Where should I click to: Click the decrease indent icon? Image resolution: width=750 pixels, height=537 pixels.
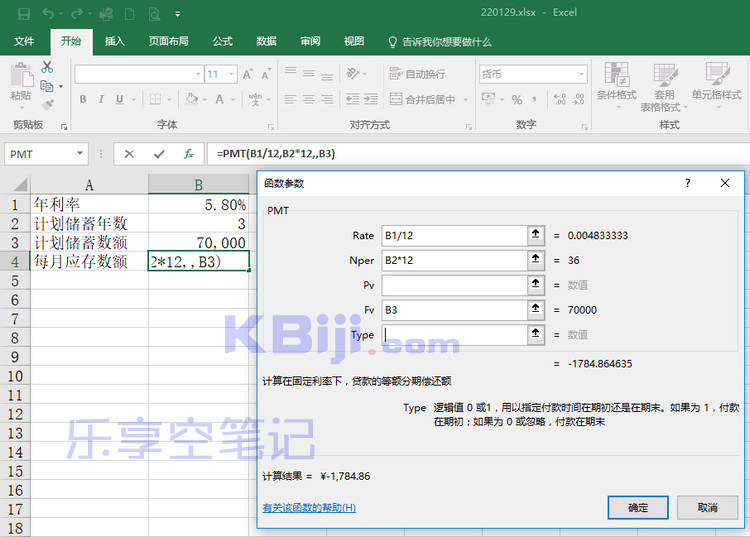pos(353,99)
